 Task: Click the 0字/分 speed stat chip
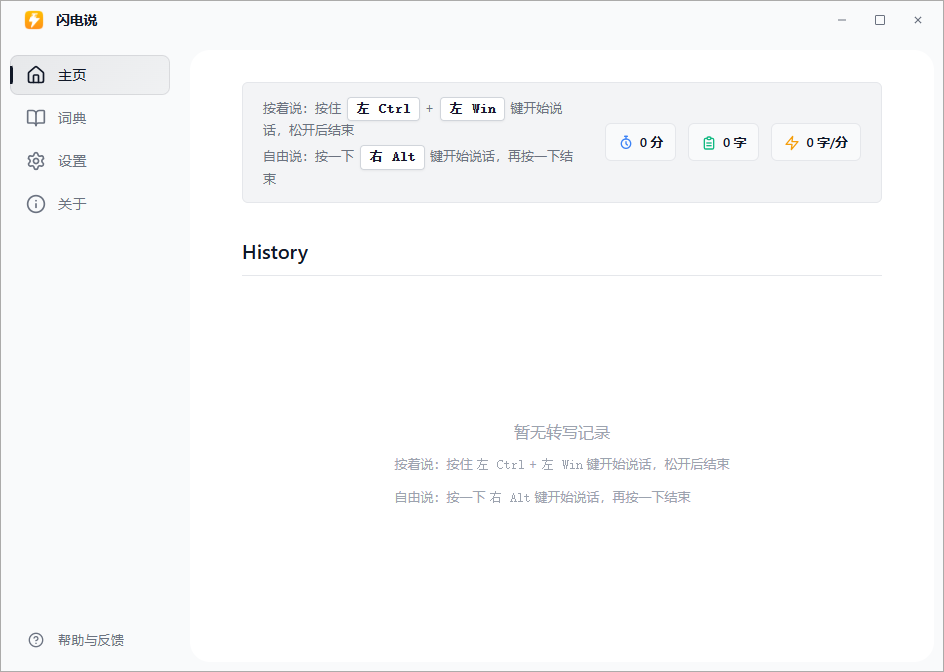tap(815, 142)
